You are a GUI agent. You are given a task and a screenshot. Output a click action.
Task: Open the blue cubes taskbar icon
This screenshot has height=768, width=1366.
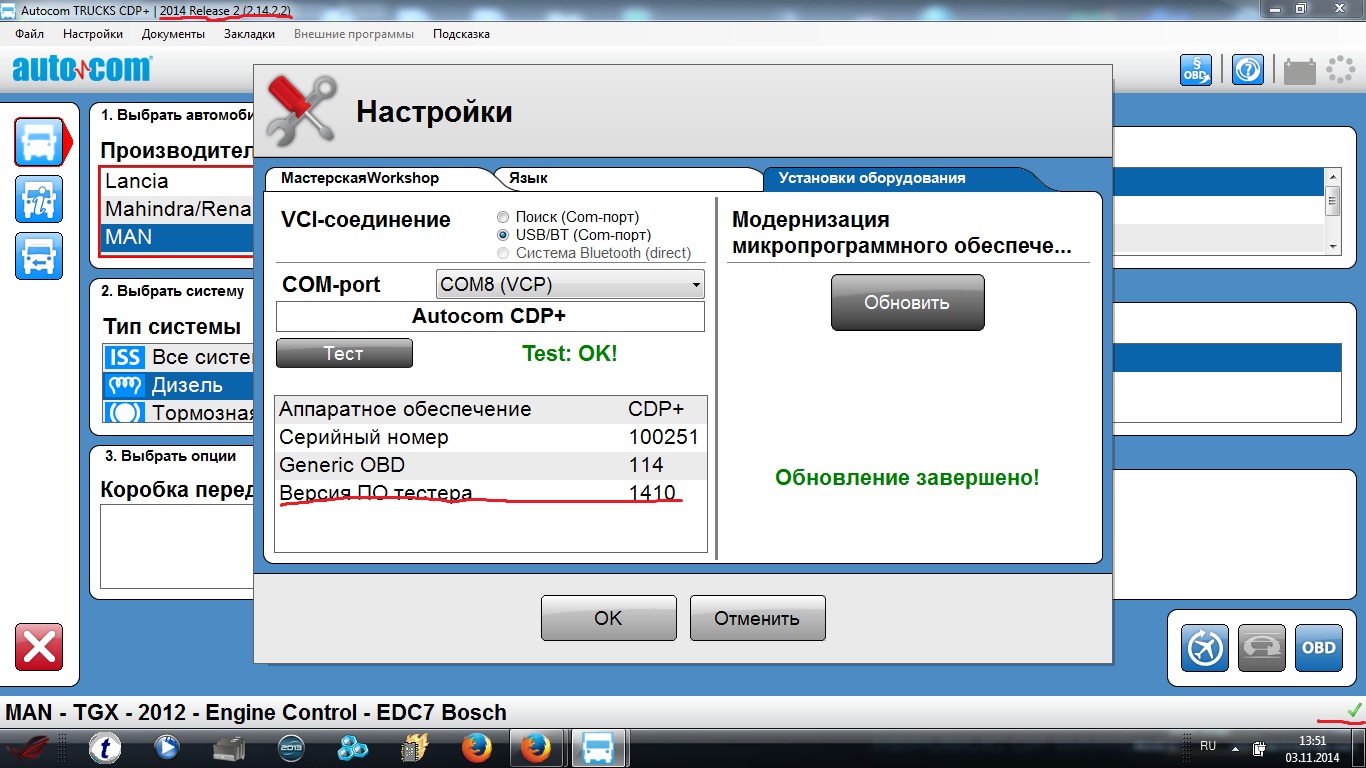[353, 748]
